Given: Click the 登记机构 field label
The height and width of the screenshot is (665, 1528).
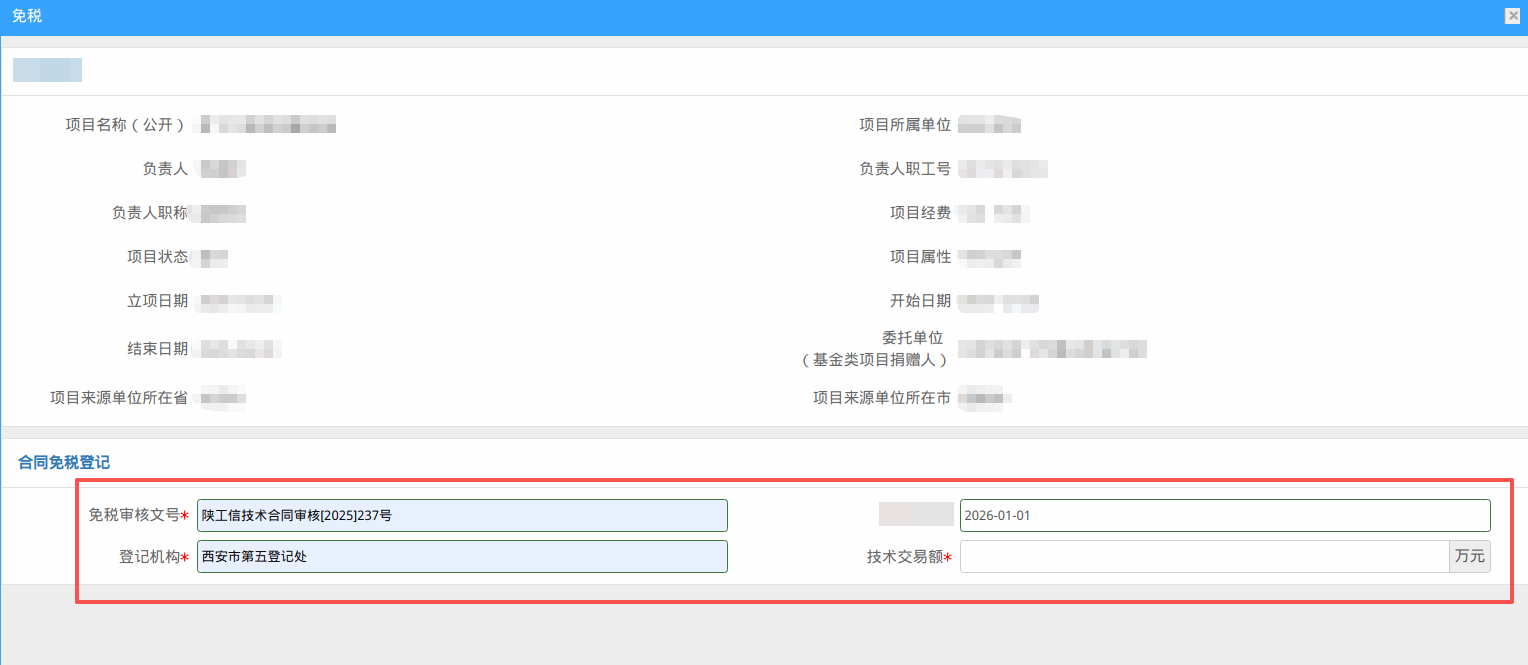Looking at the screenshot, I should click(149, 557).
